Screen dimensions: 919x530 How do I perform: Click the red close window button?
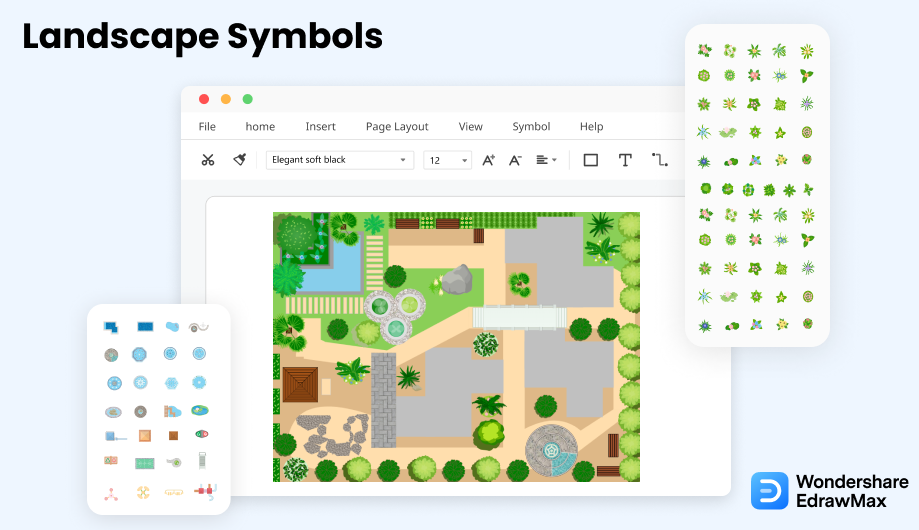[x=204, y=99]
